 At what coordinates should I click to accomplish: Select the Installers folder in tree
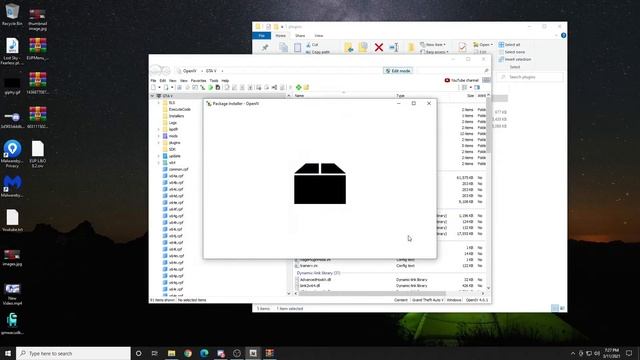(x=176, y=116)
